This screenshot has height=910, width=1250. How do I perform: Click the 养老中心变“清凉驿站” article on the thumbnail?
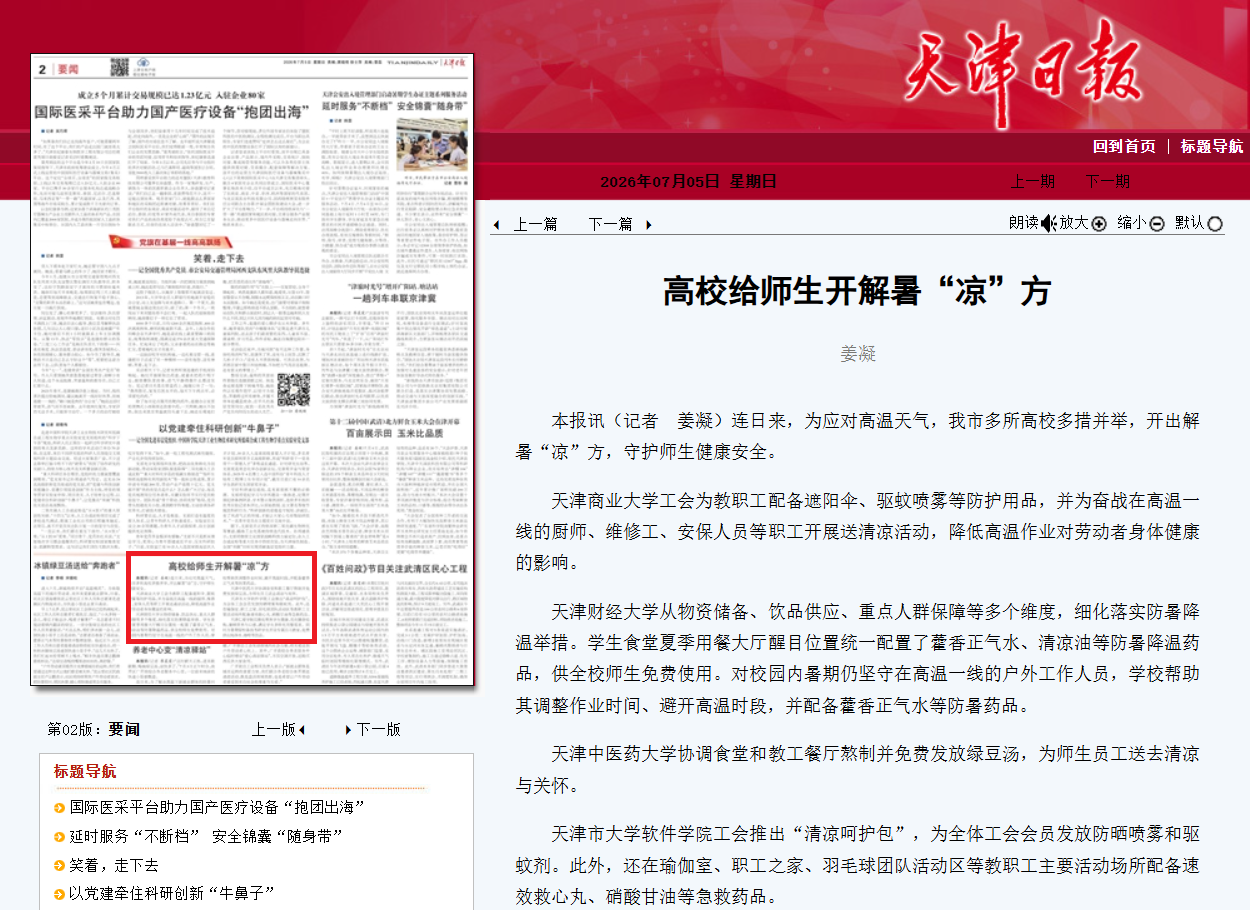pos(220,663)
